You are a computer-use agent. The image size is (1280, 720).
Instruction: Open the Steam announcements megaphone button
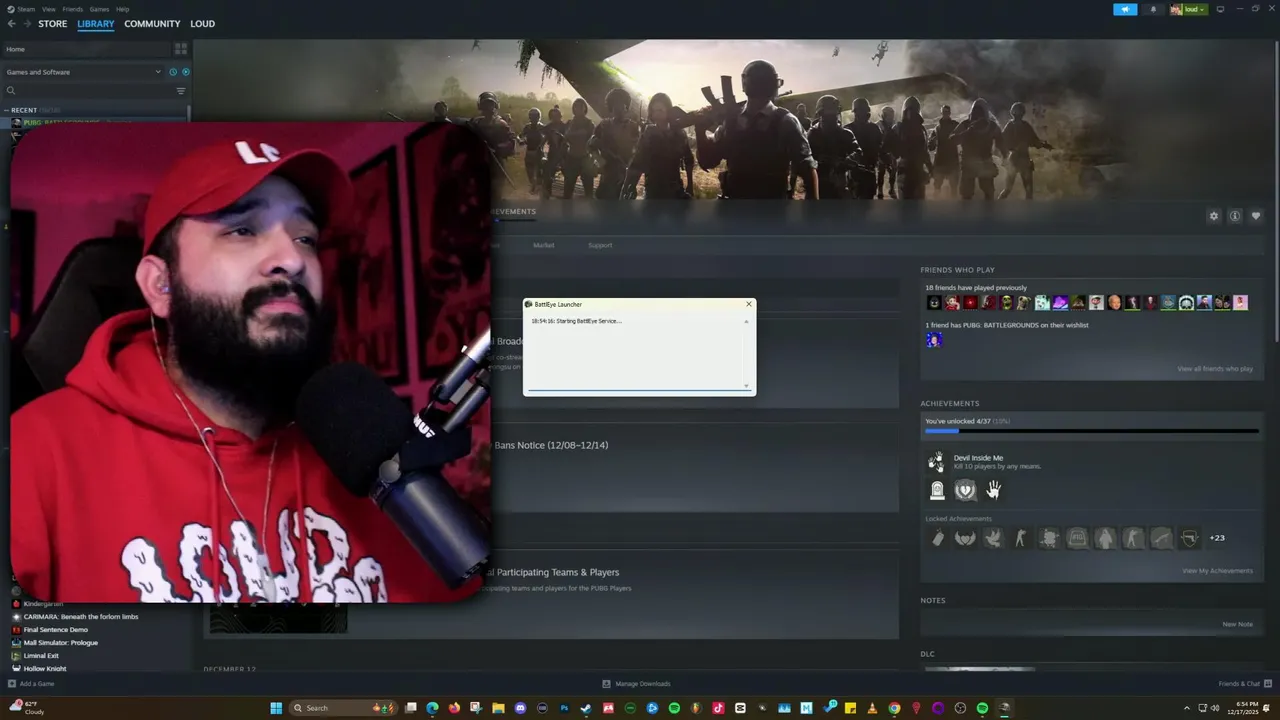1125,9
